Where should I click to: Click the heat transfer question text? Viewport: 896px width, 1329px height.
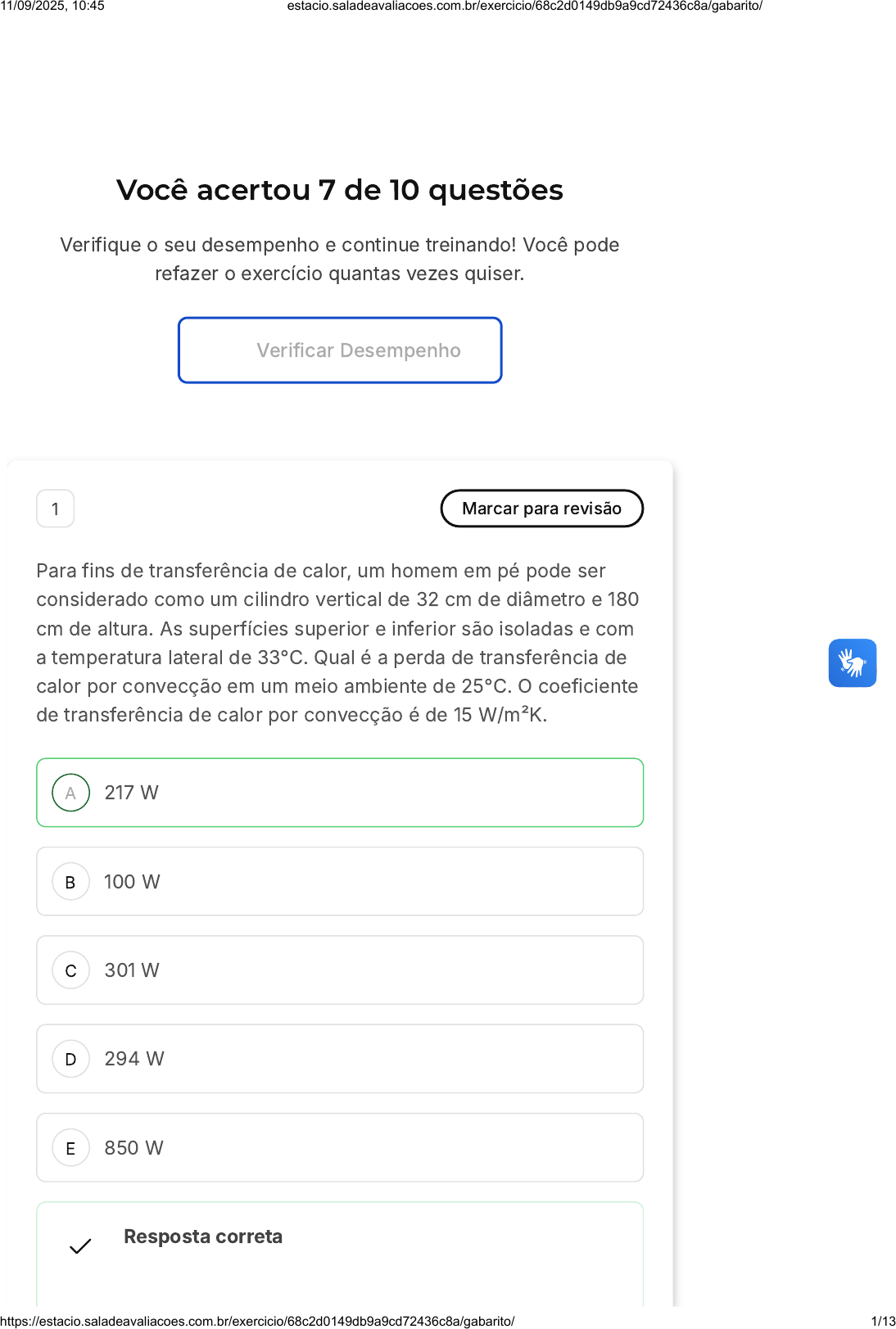click(x=338, y=643)
